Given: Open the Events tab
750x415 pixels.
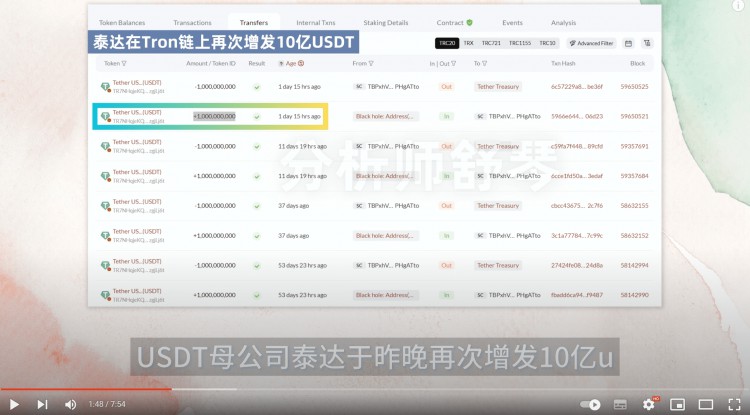Looking at the screenshot, I should click(x=512, y=22).
